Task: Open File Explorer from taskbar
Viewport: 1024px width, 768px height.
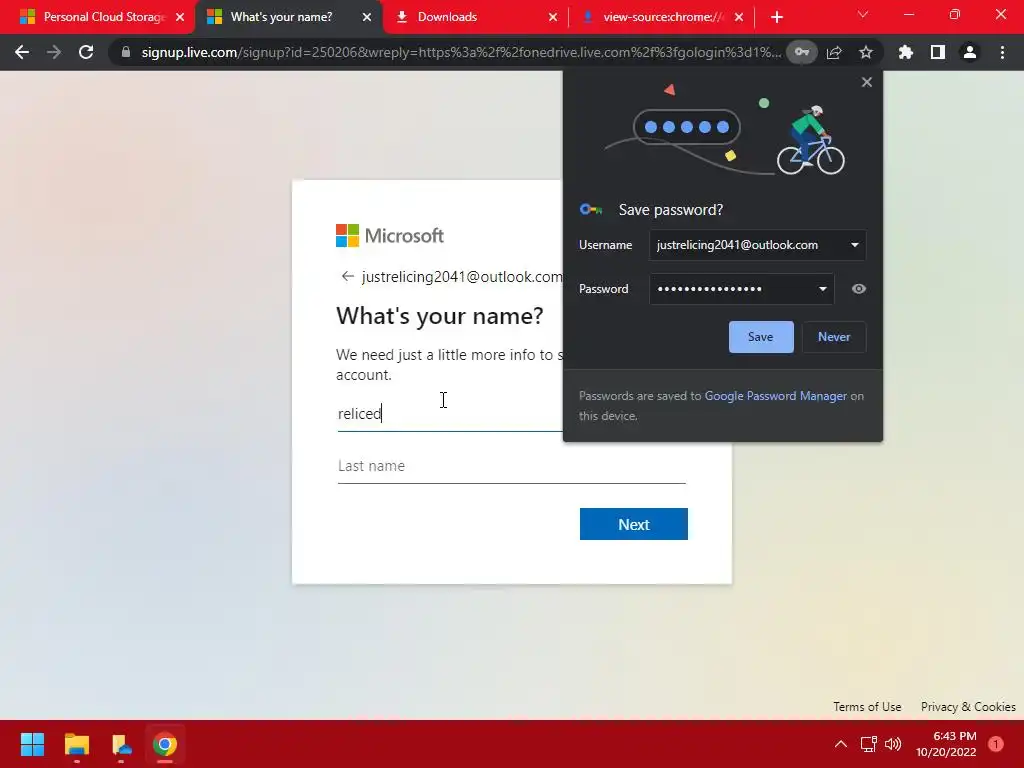Action: (x=76, y=744)
